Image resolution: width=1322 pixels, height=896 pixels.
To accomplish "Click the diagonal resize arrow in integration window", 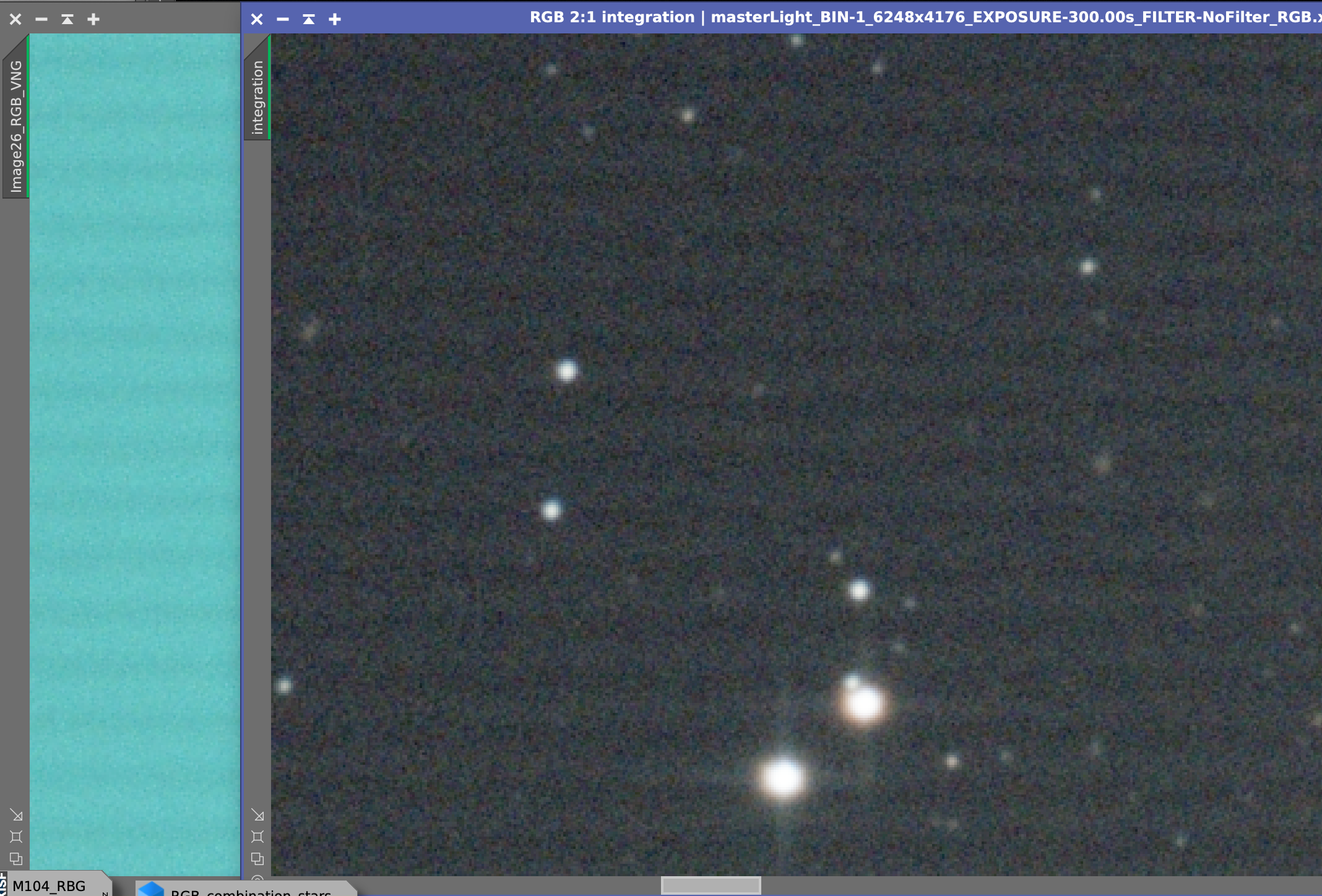I will (x=258, y=815).
